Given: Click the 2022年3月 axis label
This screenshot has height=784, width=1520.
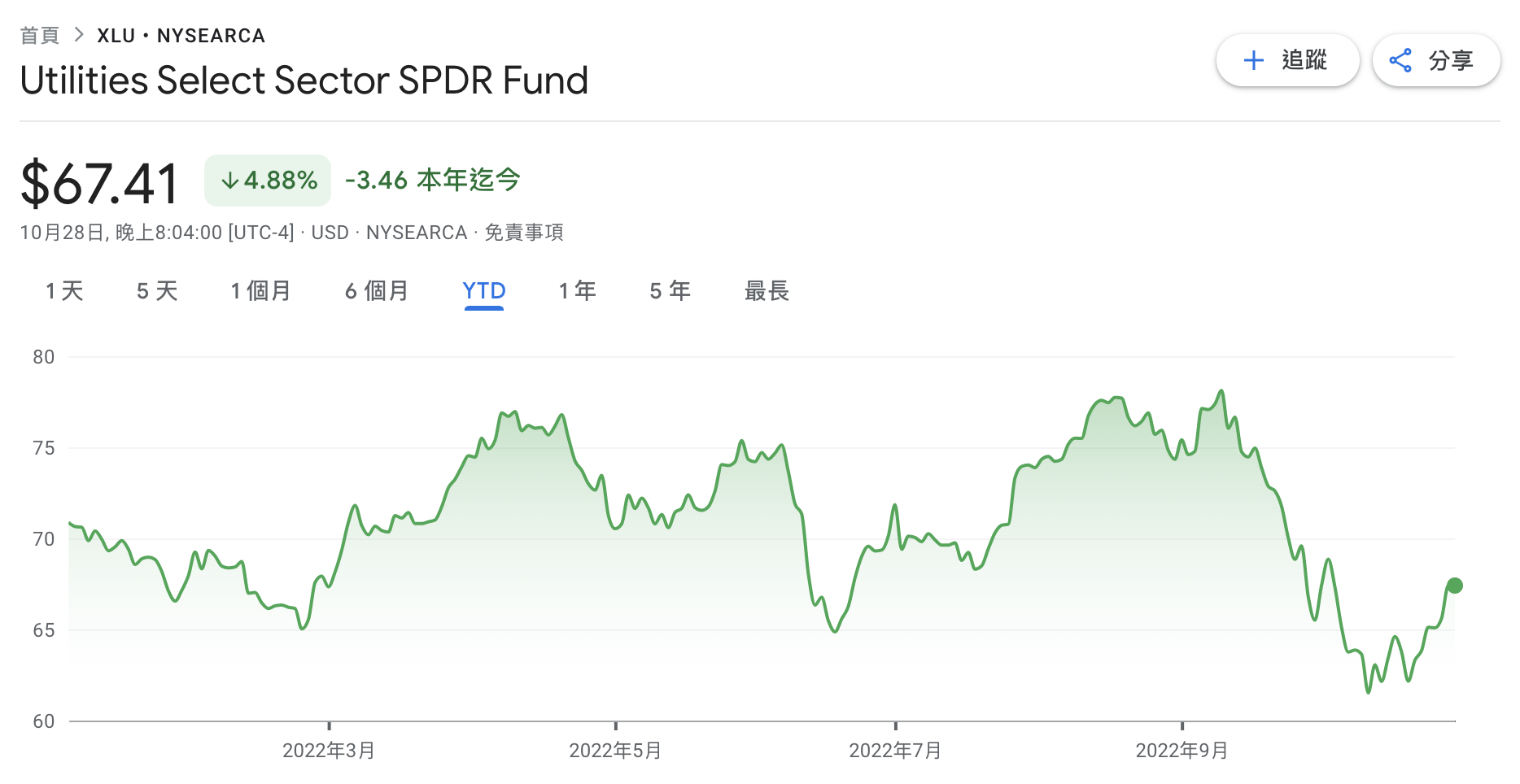Looking at the screenshot, I should (329, 751).
